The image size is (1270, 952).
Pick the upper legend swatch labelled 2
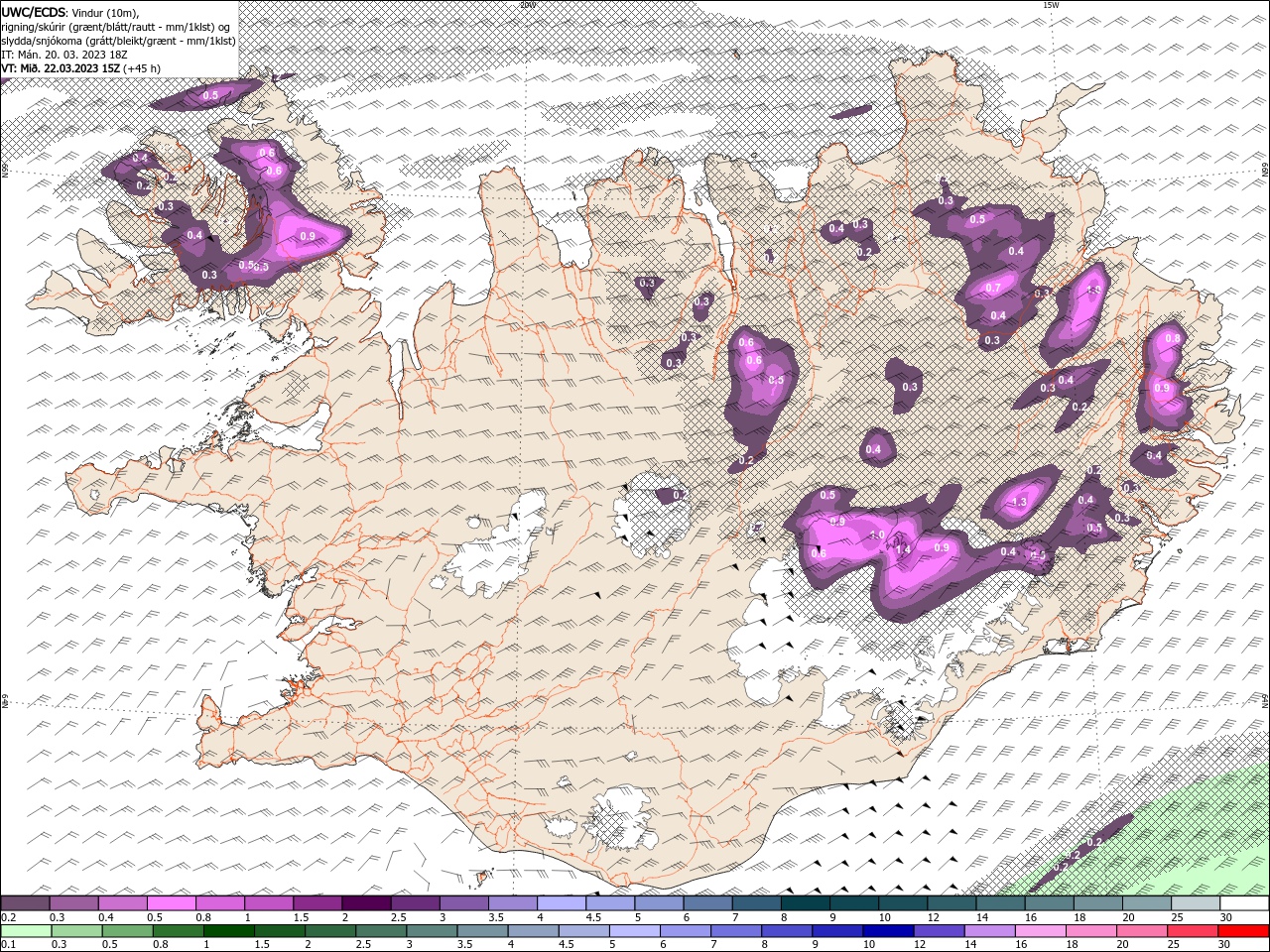coord(365,903)
